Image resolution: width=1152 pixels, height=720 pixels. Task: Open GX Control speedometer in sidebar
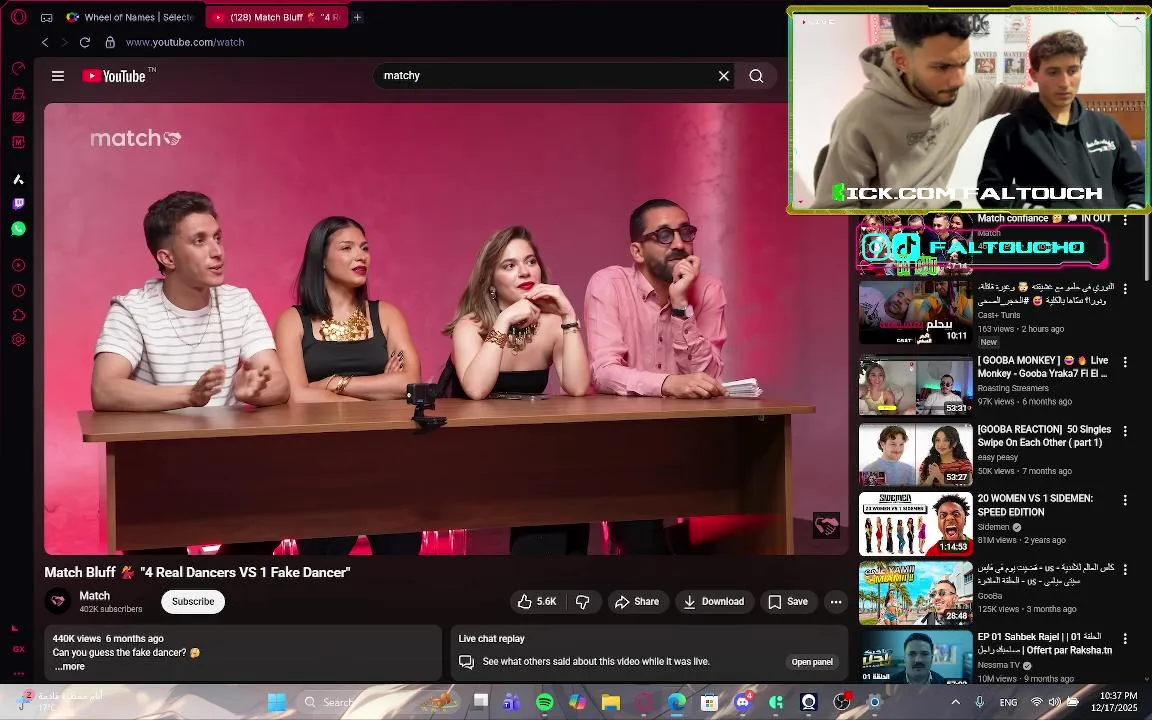pyautogui.click(x=18, y=68)
